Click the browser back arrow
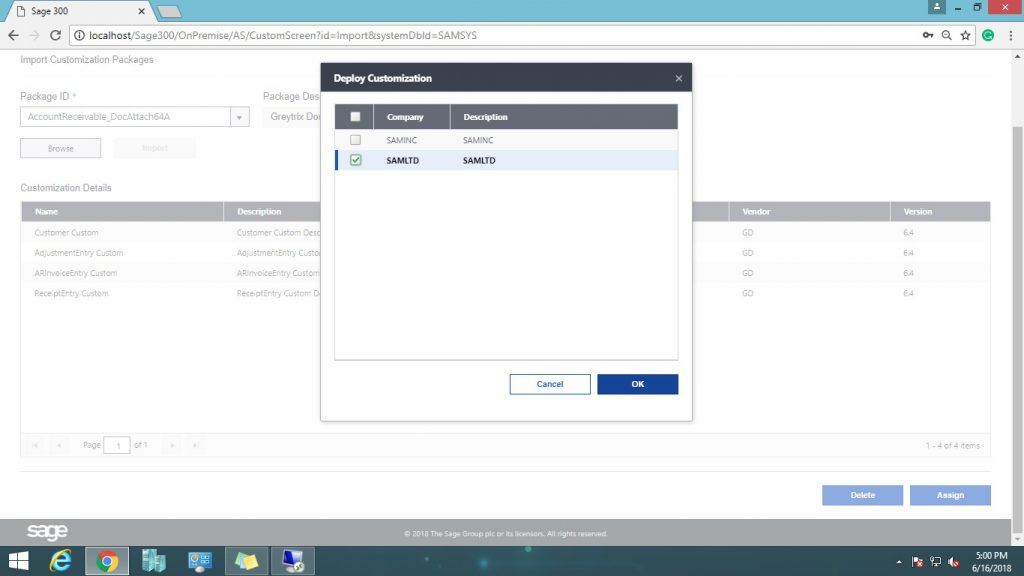Image resolution: width=1024 pixels, height=576 pixels. 13,35
